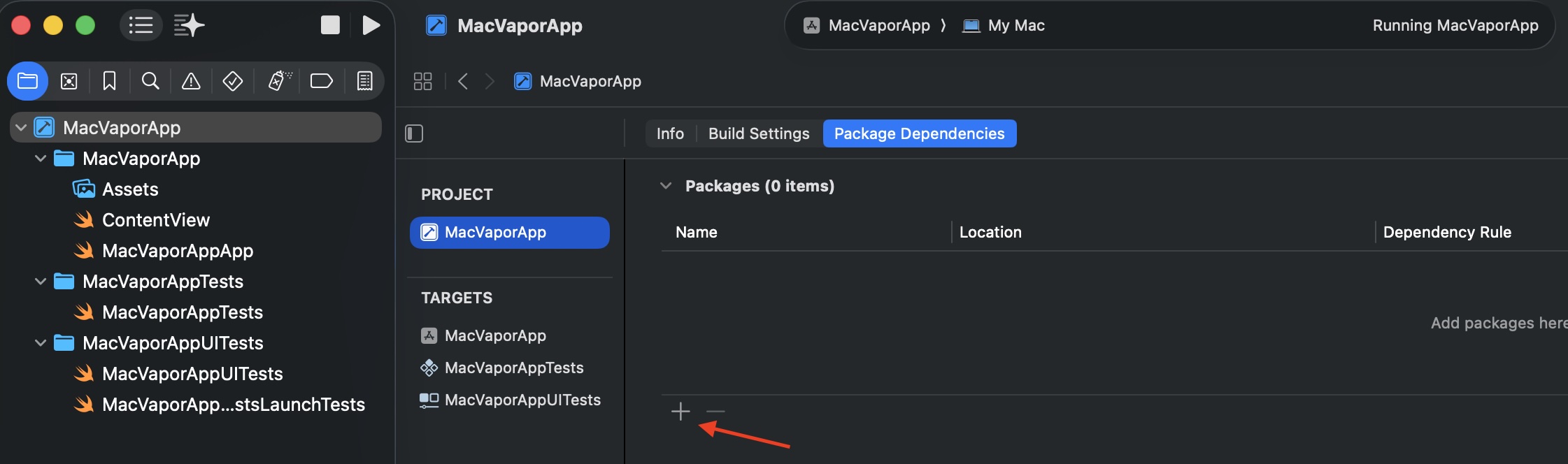
Task: Click the MacVaporApp folder icon in navigator
Action: click(64, 159)
